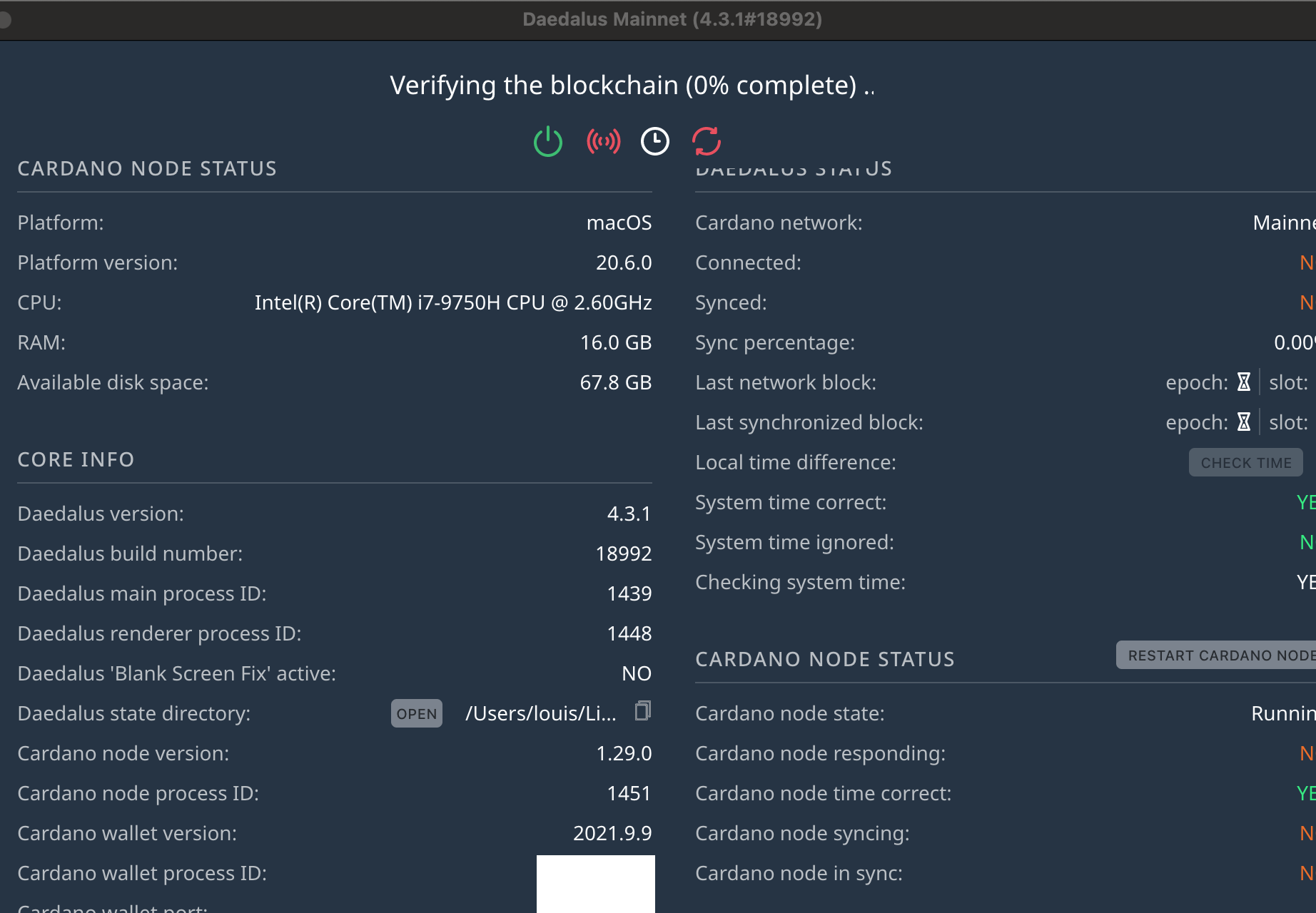1316x913 pixels.
Task: Select the available disk space '67.8 GB'
Action: (616, 382)
